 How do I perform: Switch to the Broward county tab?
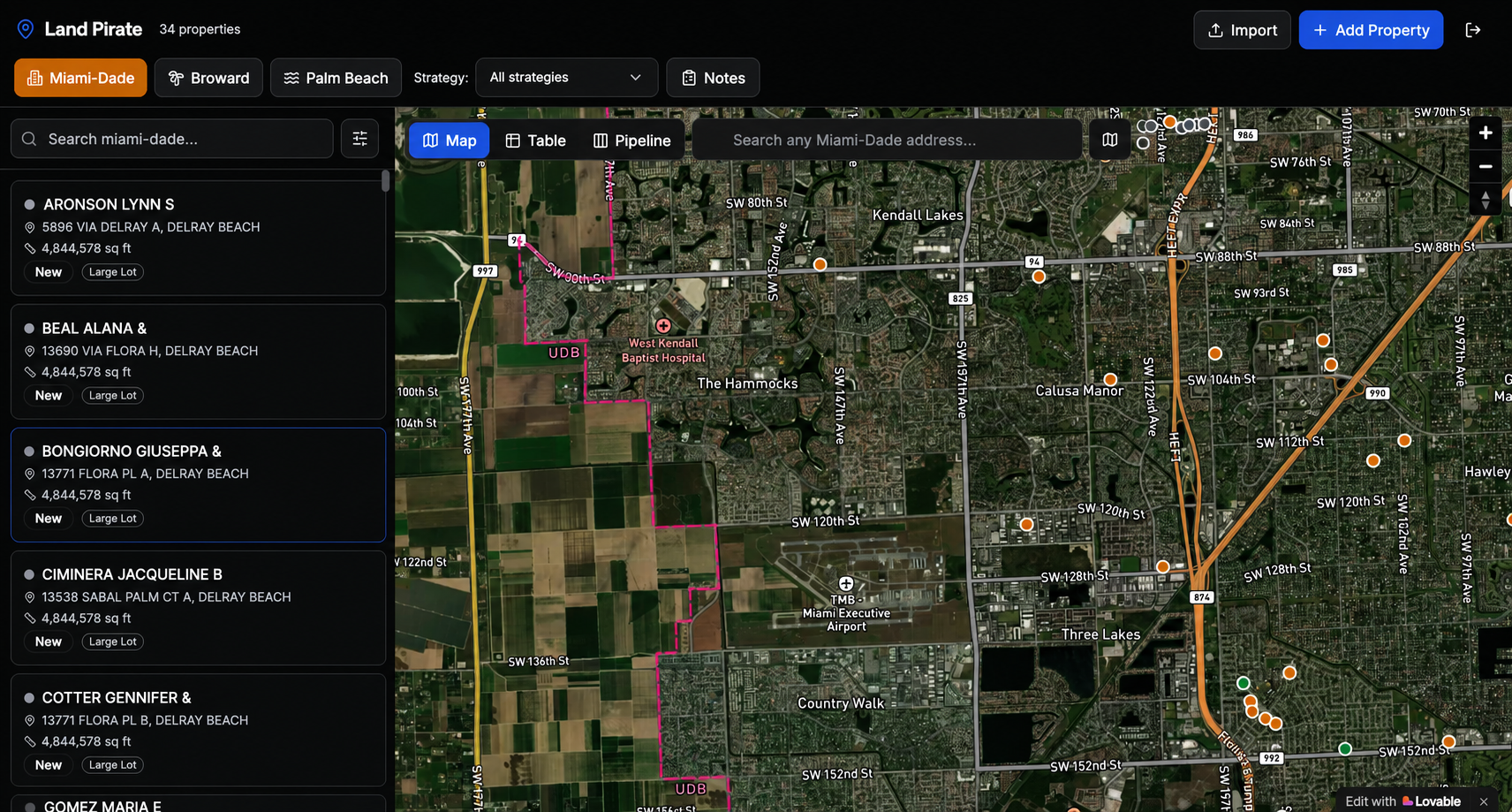[x=208, y=78]
